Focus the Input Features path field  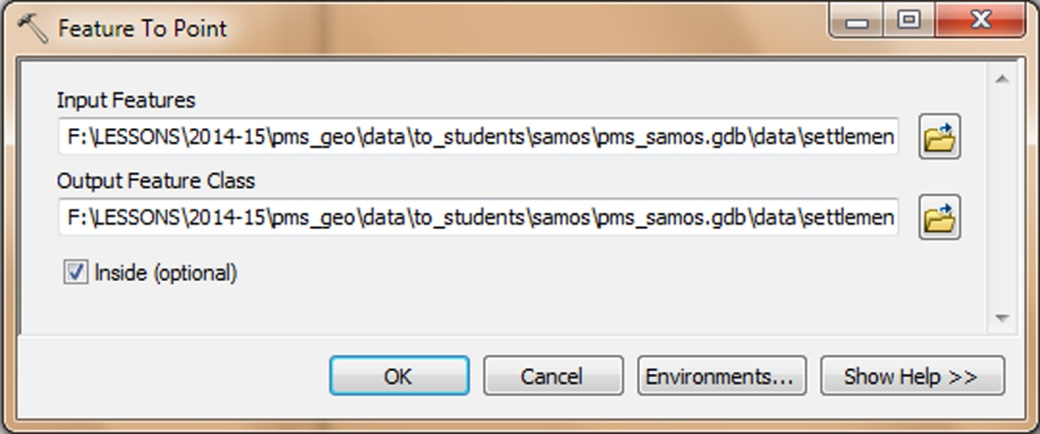478,137
